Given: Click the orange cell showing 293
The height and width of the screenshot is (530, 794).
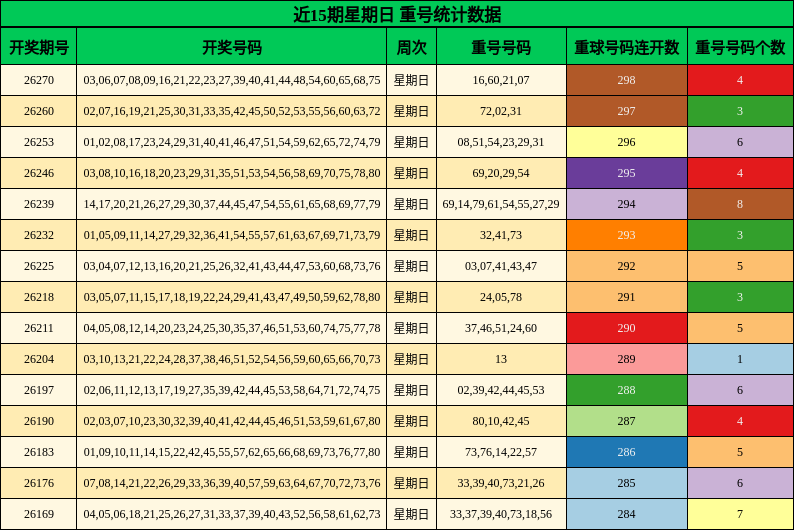Looking at the screenshot, I should click(x=626, y=235).
